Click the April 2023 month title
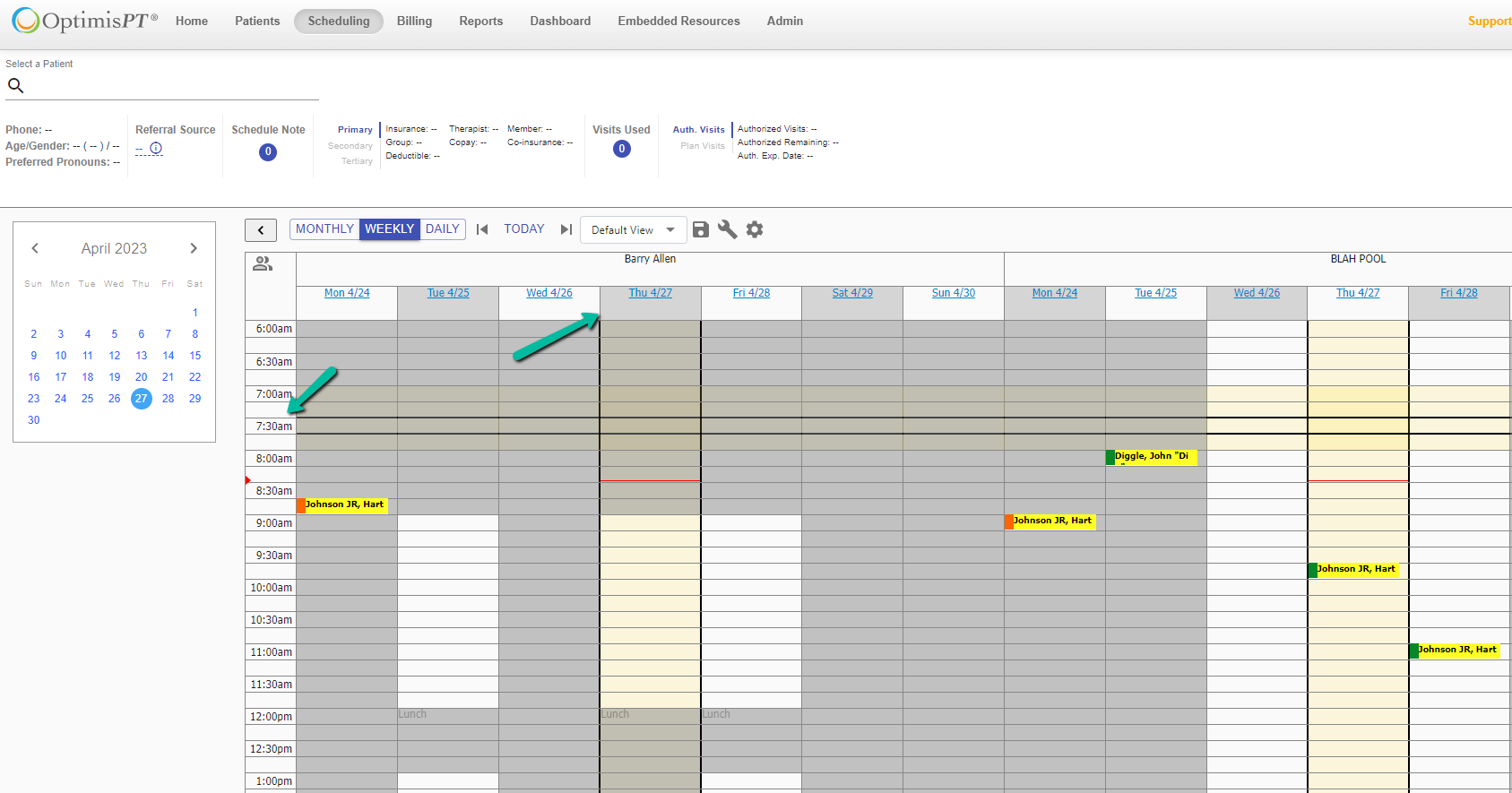Screen dimensions: 1512x793 coord(114,248)
